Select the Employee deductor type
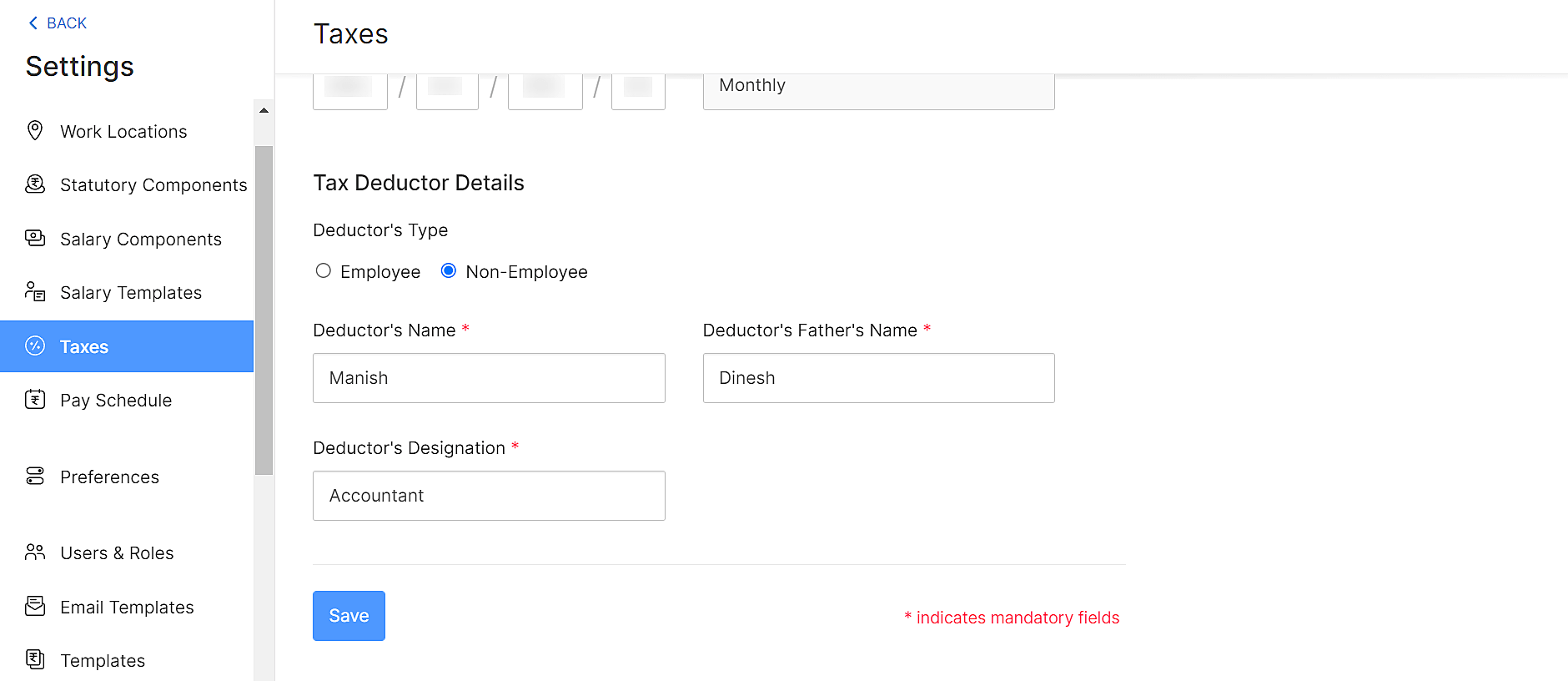This screenshot has height=681, width=1568. pyautogui.click(x=324, y=271)
